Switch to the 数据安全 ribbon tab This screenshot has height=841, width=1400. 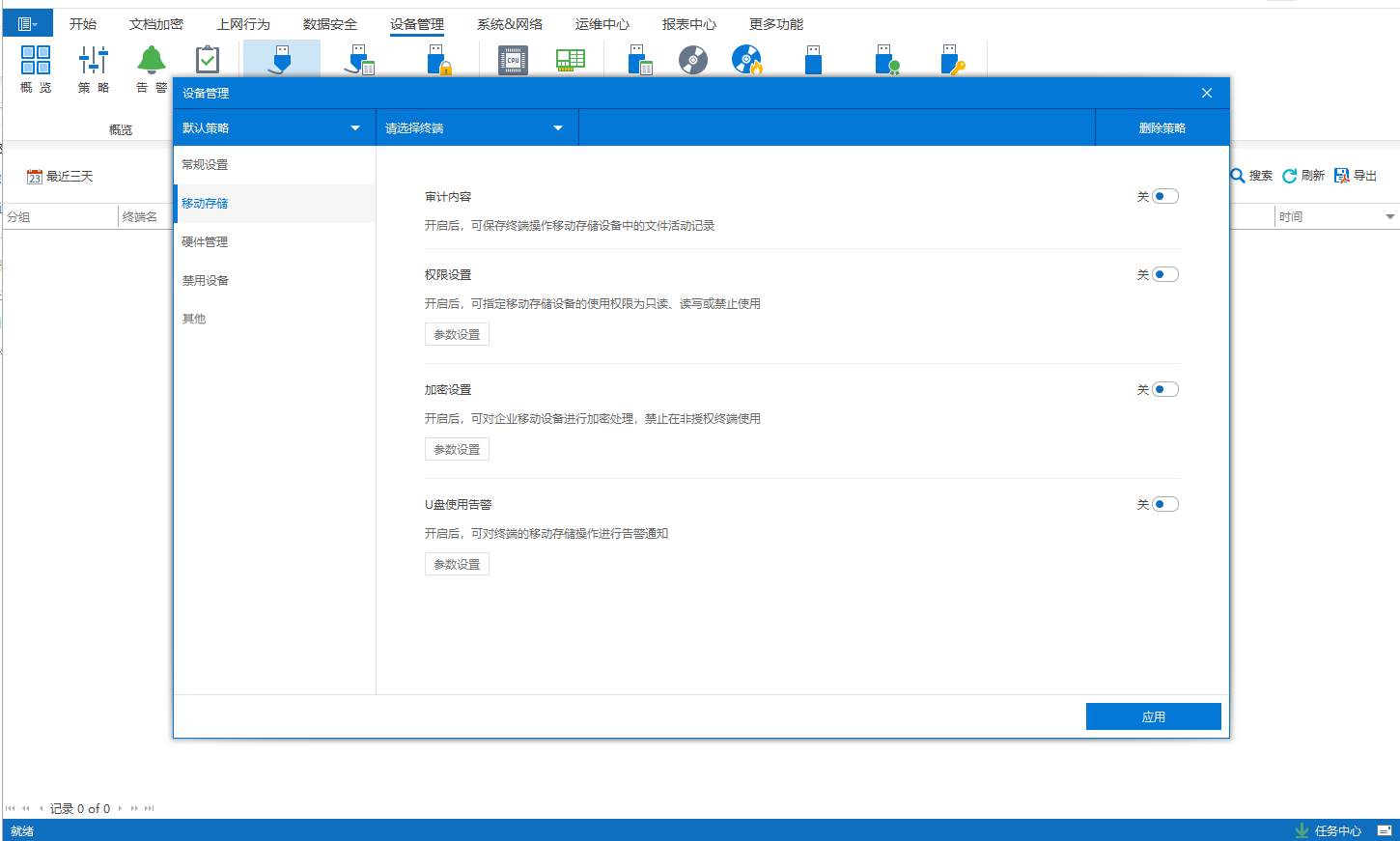coord(330,24)
